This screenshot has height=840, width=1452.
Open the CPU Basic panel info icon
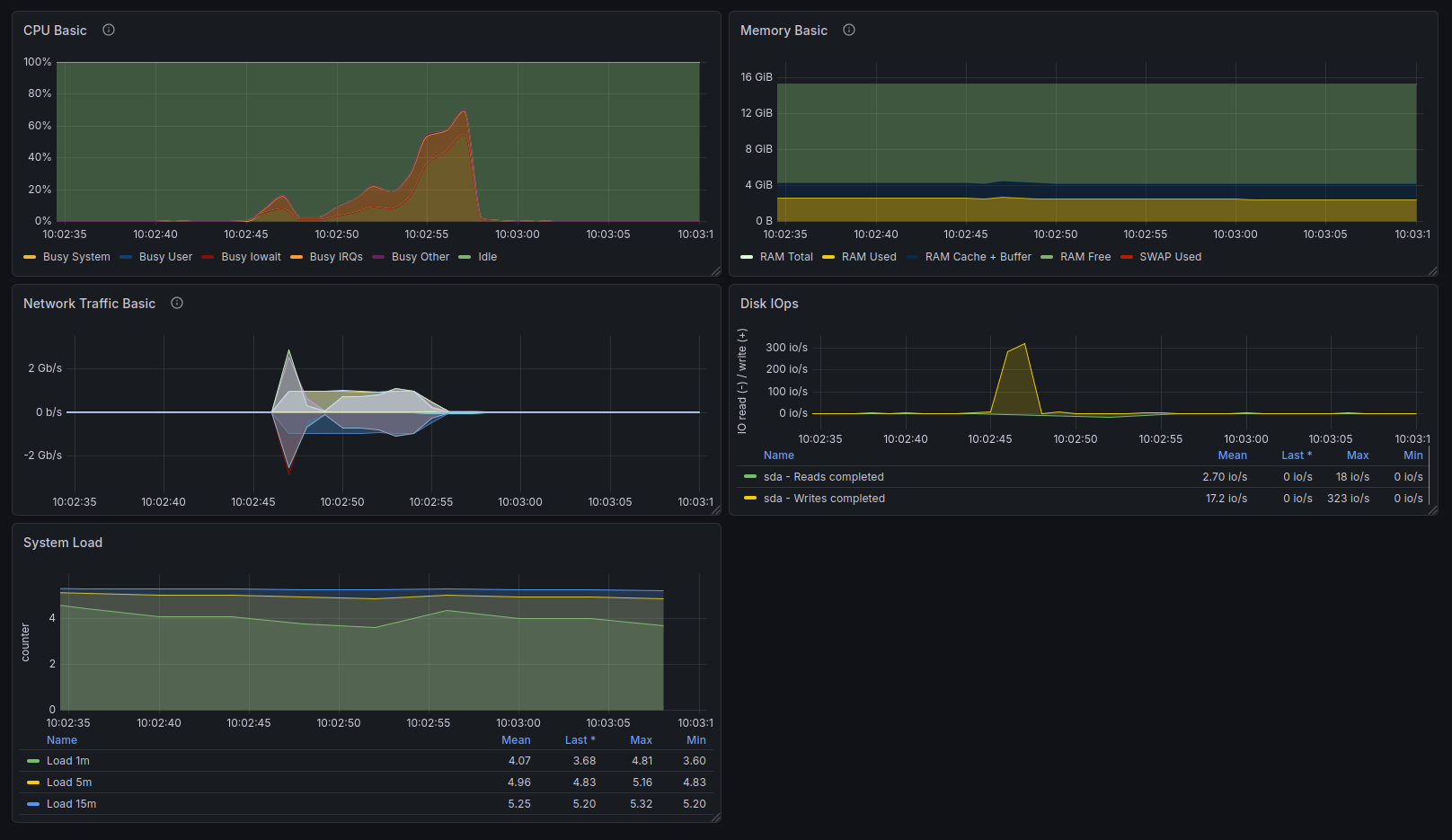tap(109, 30)
